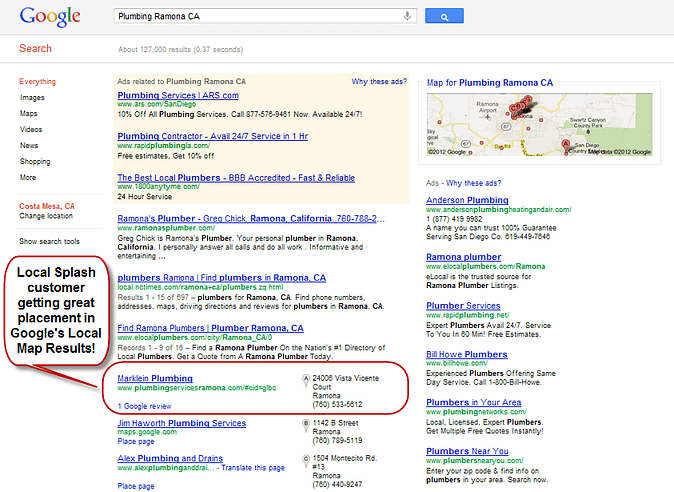The height and width of the screenshot is (492, 674).
Task: Click www.ars.com/SanDiego green URL
Action: tap(156, 104)
